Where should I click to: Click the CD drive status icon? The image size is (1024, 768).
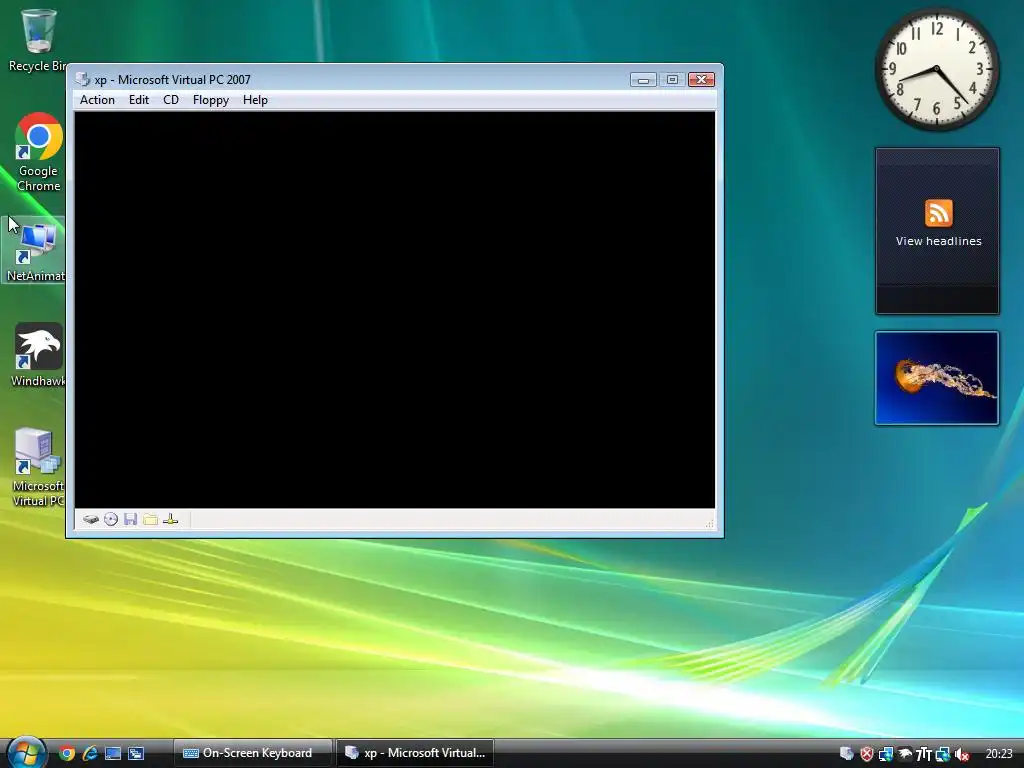(x=111, y=520)
